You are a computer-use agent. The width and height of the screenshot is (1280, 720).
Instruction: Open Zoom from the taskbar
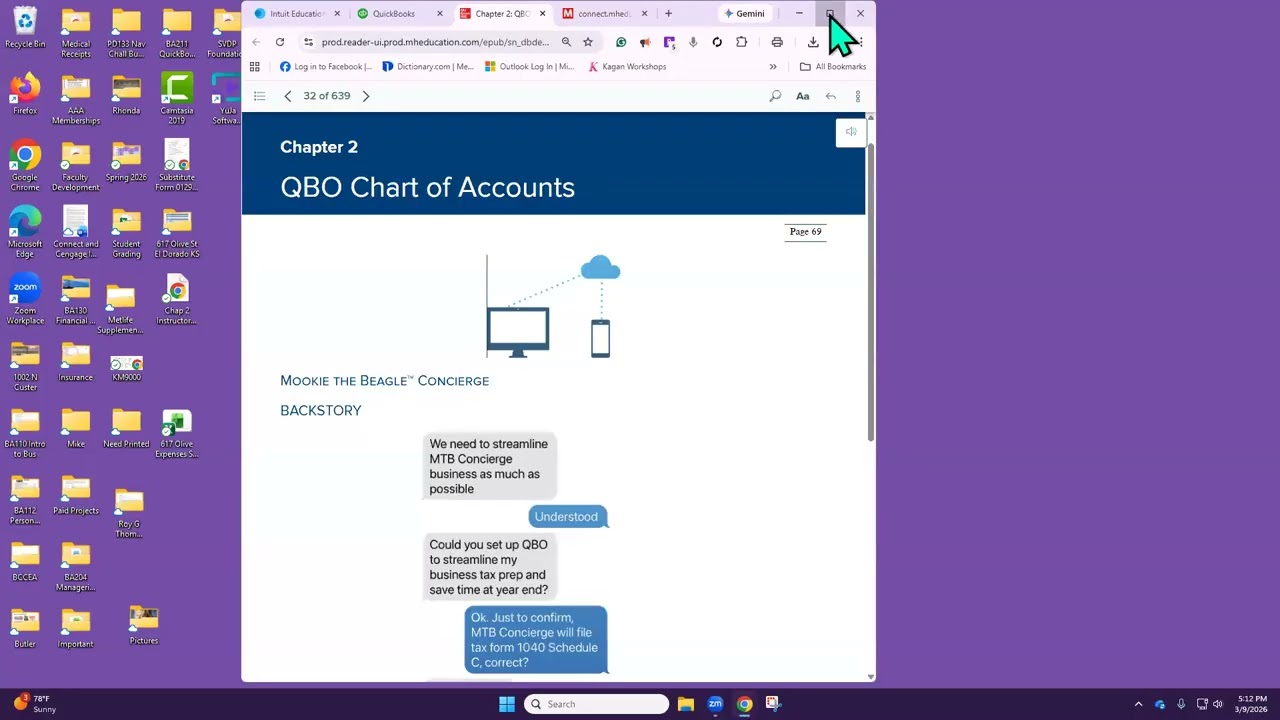[715, 704]
